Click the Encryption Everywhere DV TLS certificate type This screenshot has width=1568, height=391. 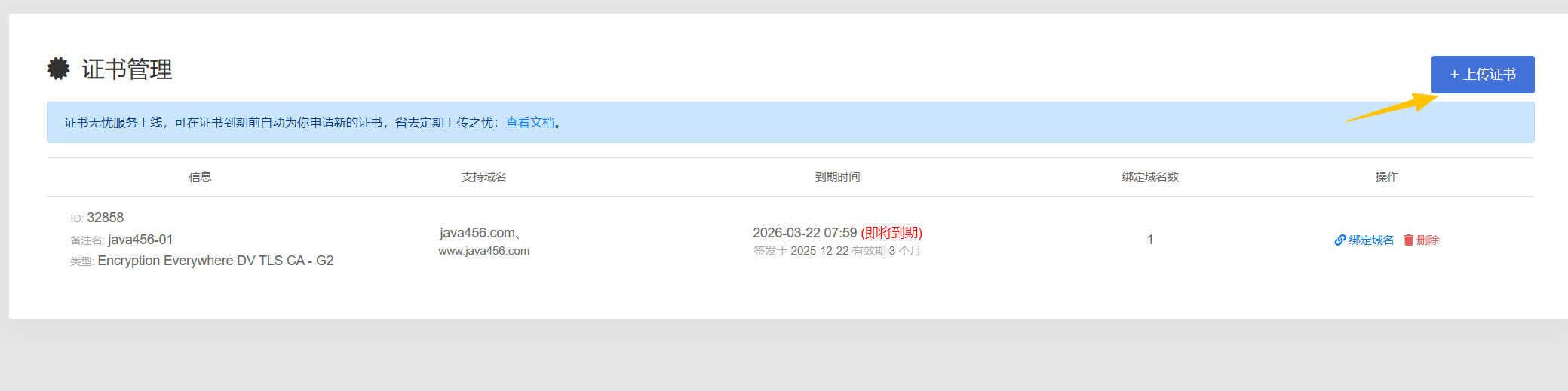[216, 261]
